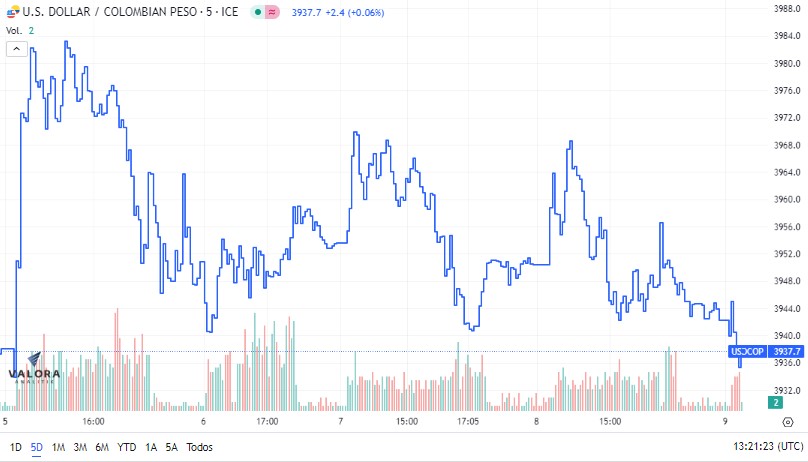Viewport: 808px width, 462px height.
Task: Switch to 1M time range
Action: 58,447
